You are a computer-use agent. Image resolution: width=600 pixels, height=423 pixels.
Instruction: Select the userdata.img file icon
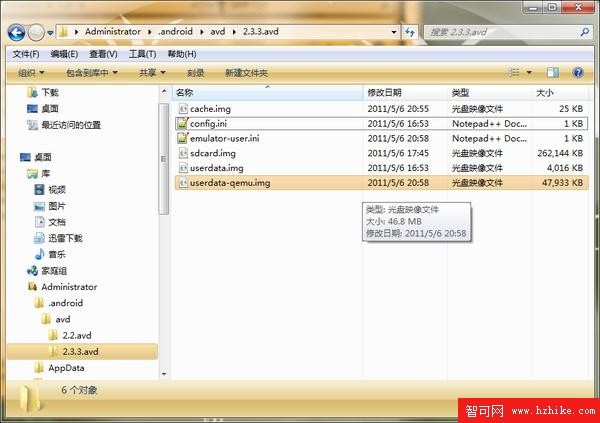183,168
